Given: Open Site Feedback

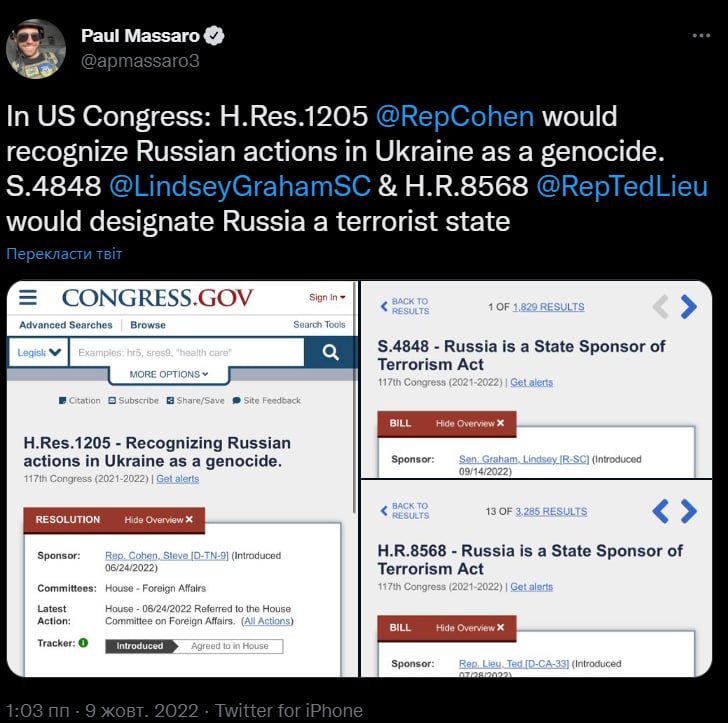Looking at the screenshot, I should click(x=266, y=400).
